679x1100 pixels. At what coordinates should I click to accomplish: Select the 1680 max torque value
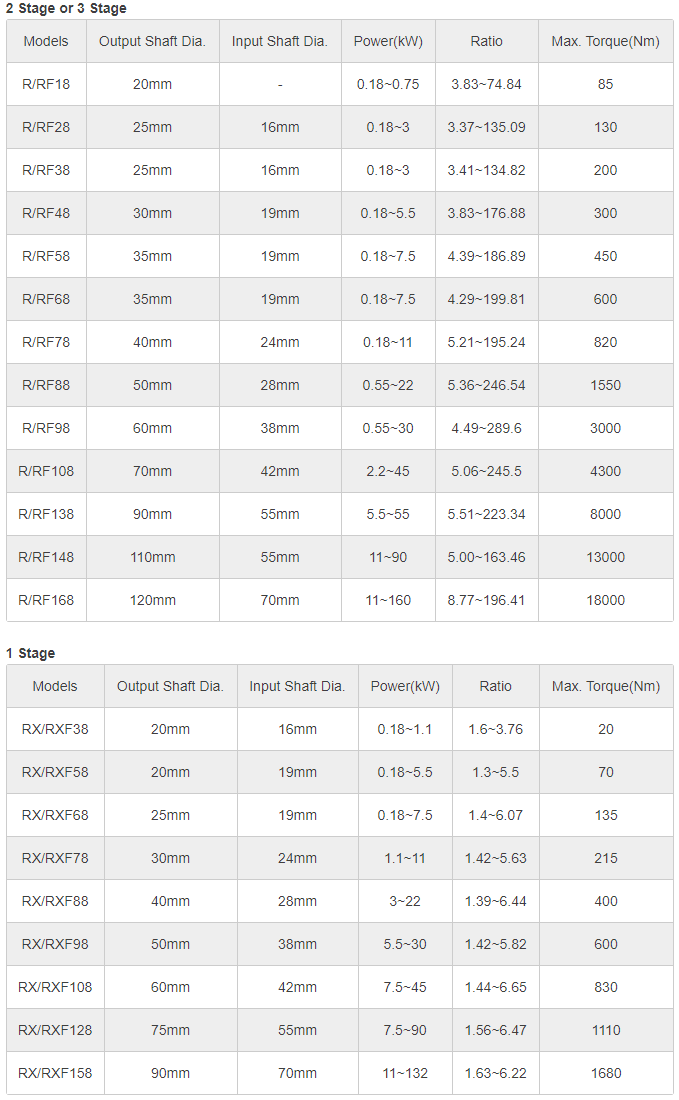(606, 1073)
